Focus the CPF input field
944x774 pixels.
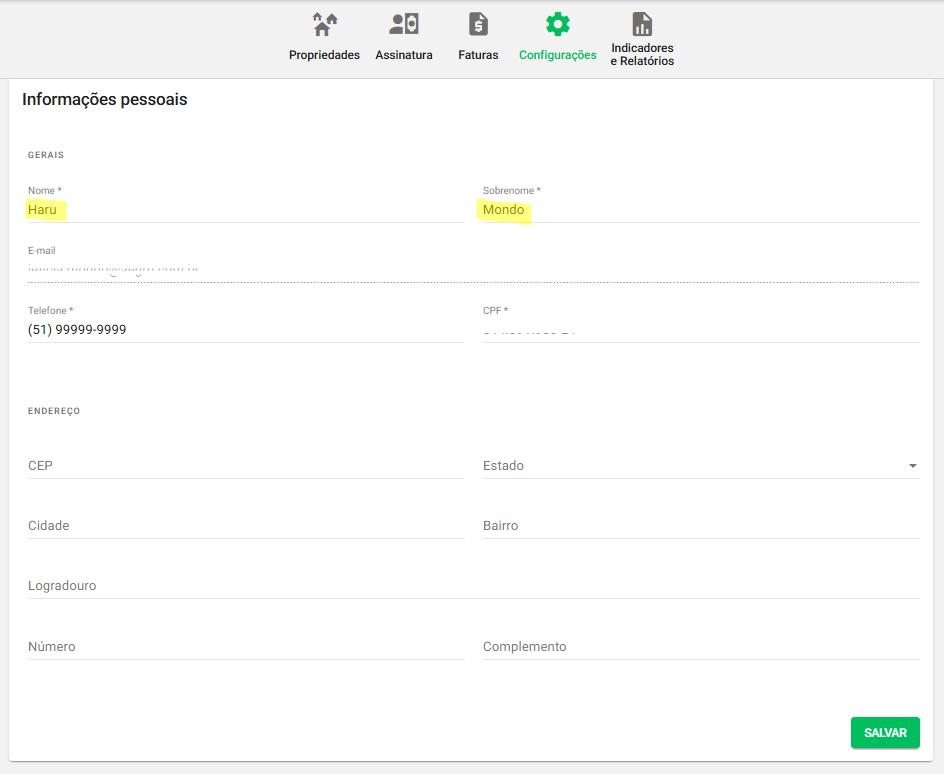(700, 330)
